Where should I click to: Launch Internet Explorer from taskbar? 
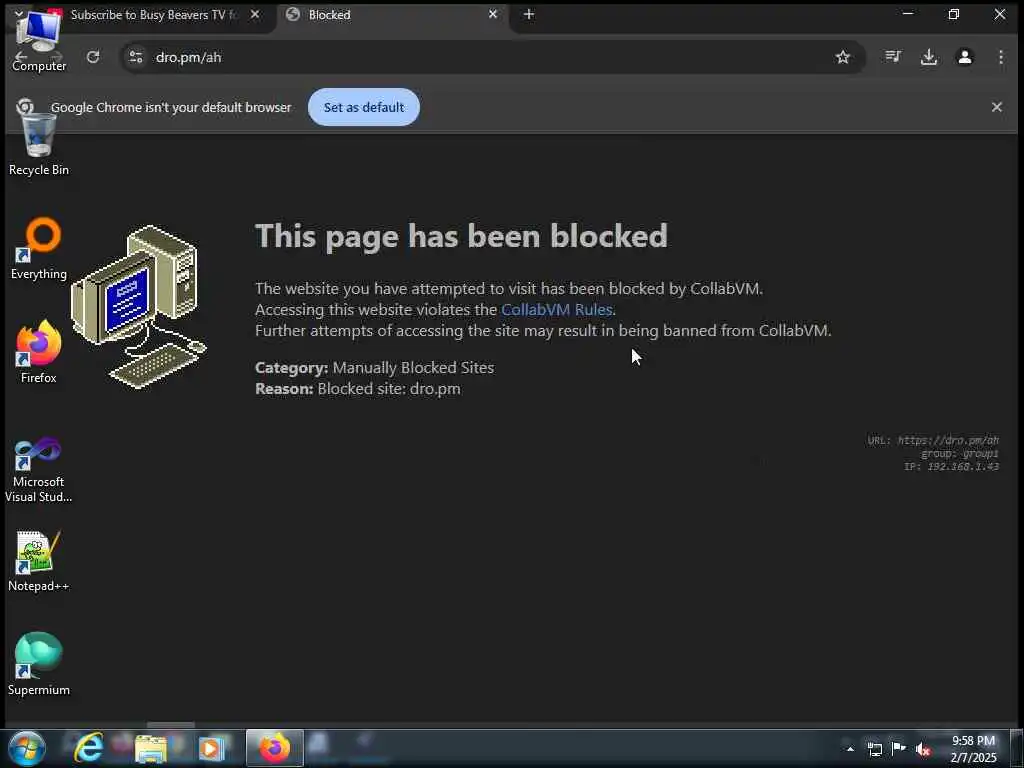pos(88,748)
